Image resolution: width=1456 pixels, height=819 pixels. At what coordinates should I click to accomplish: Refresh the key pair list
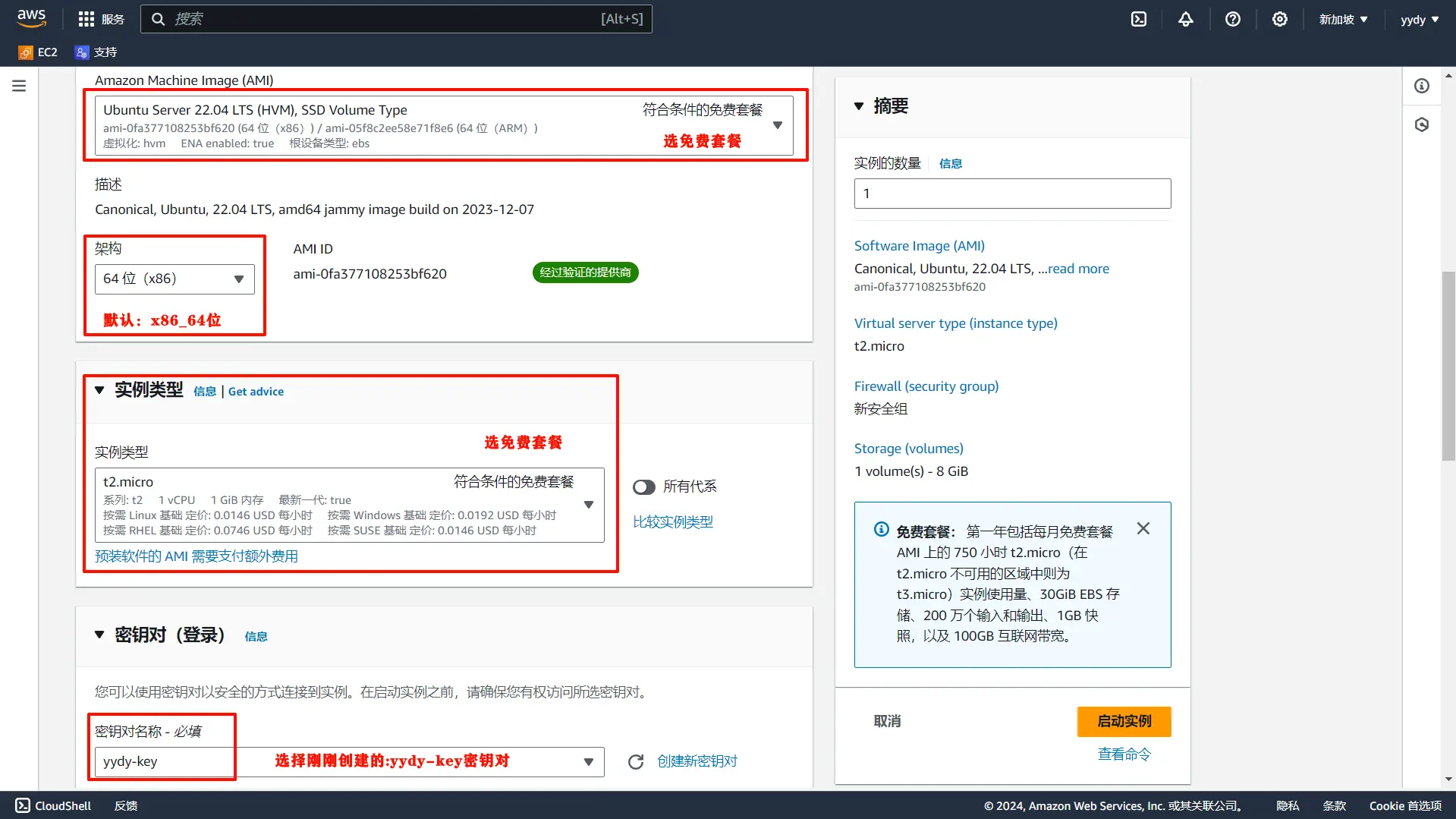click(636, 761)
